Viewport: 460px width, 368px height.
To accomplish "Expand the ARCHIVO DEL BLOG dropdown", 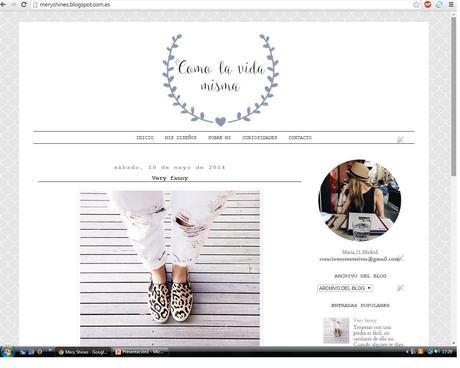I will coord(345,288).
